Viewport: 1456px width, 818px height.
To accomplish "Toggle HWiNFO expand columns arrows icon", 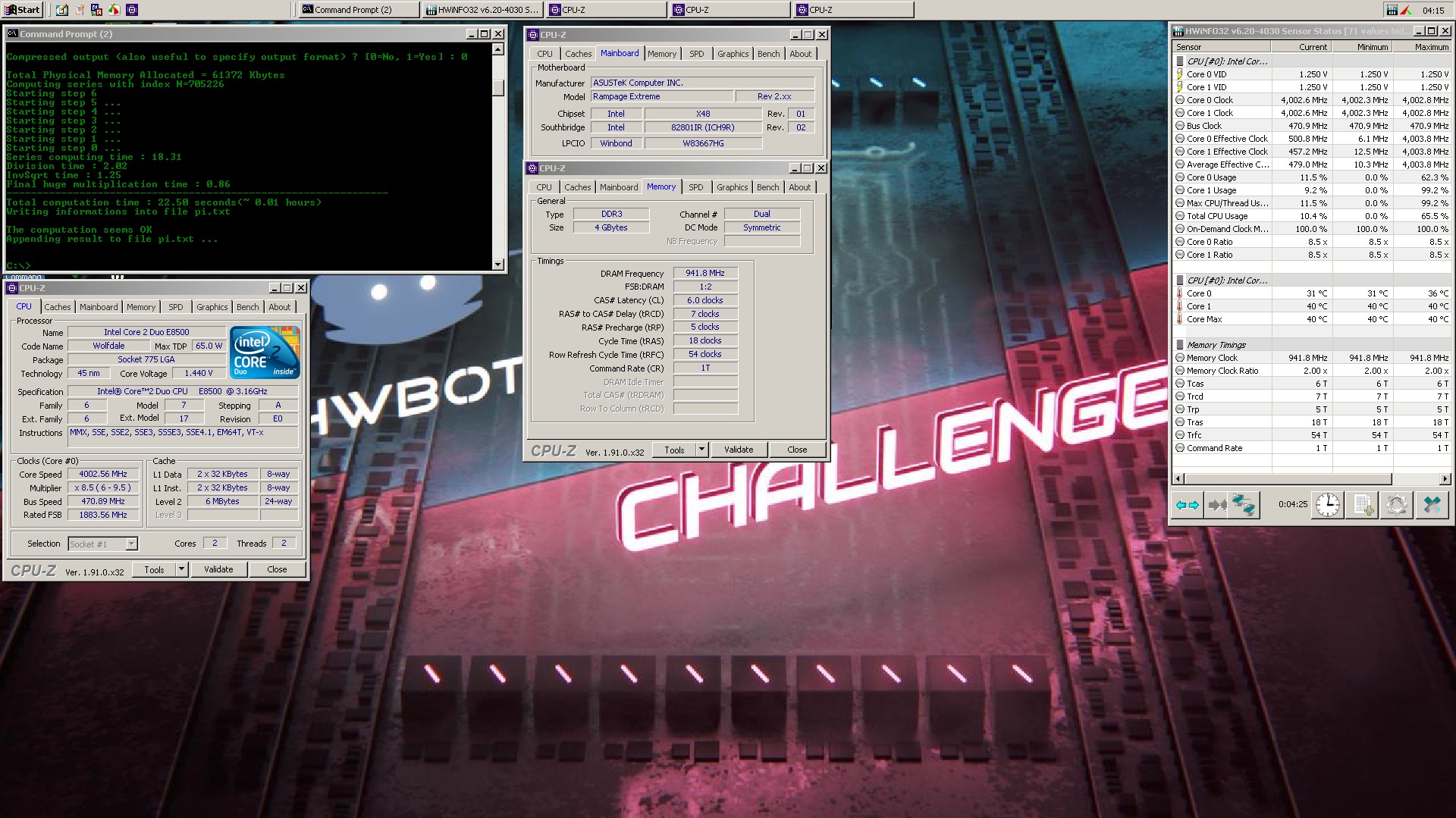I will pos(1188,505).
